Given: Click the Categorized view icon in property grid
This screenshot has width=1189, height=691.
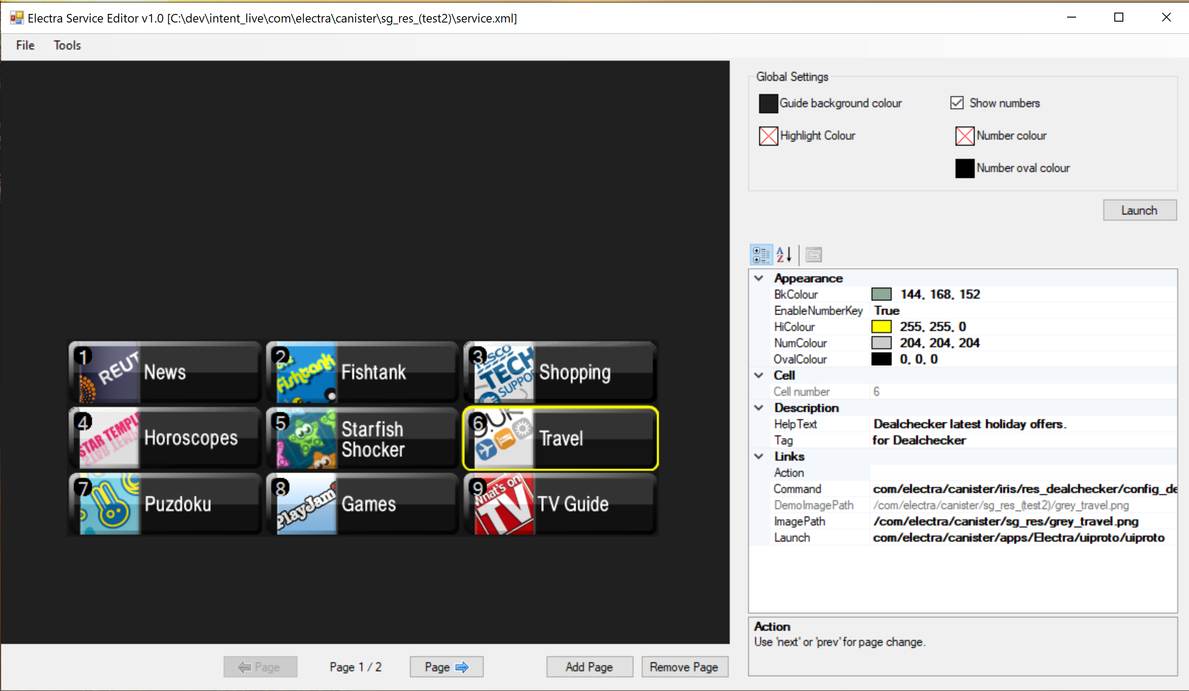Looking at the screenshot, I should coord(761,255).
